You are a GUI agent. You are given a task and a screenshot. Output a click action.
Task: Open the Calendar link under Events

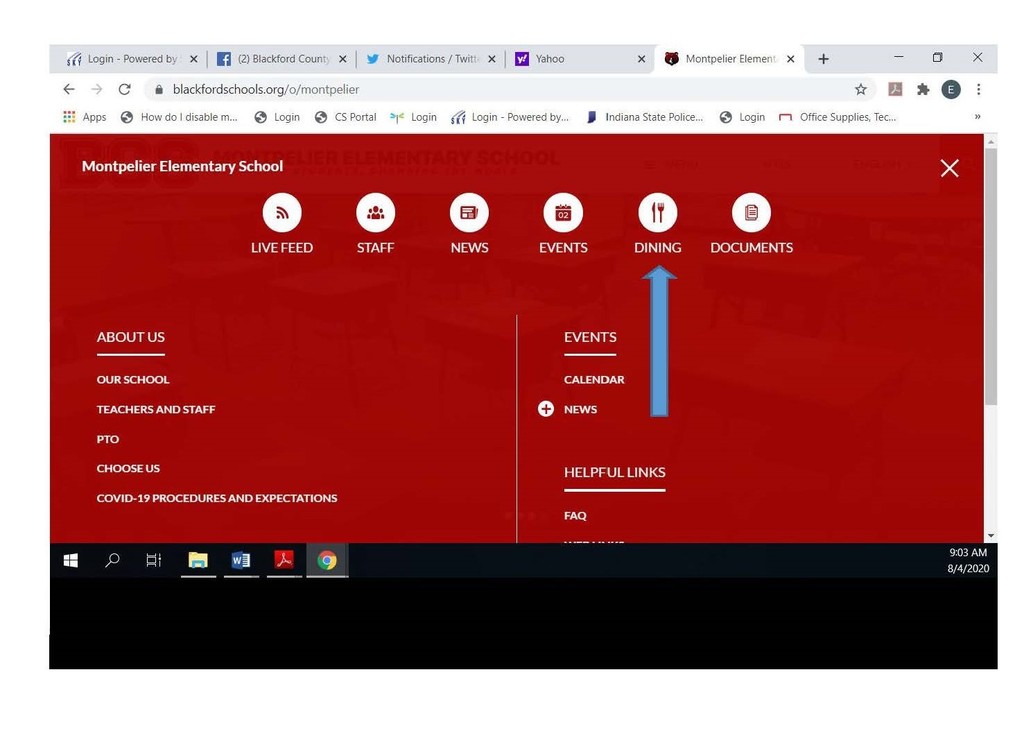click(x=594, y=380)
